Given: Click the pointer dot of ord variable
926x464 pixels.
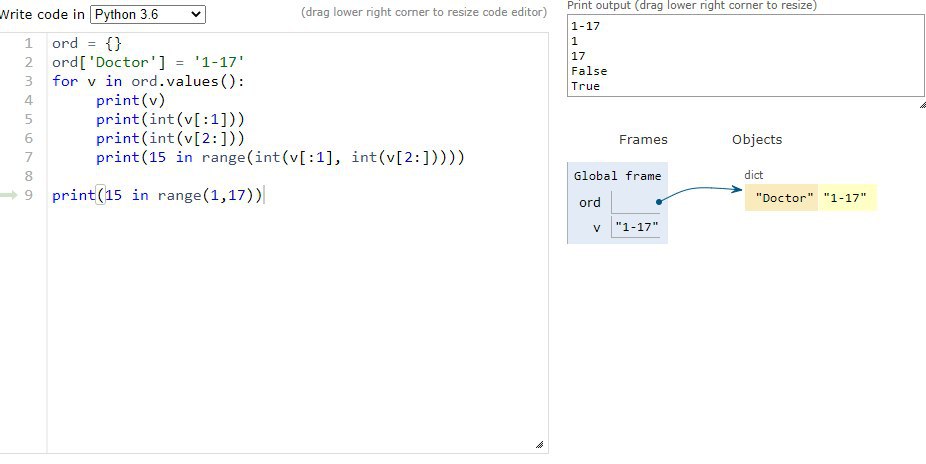Looking at the screenshot, I should tap(659, 201).
